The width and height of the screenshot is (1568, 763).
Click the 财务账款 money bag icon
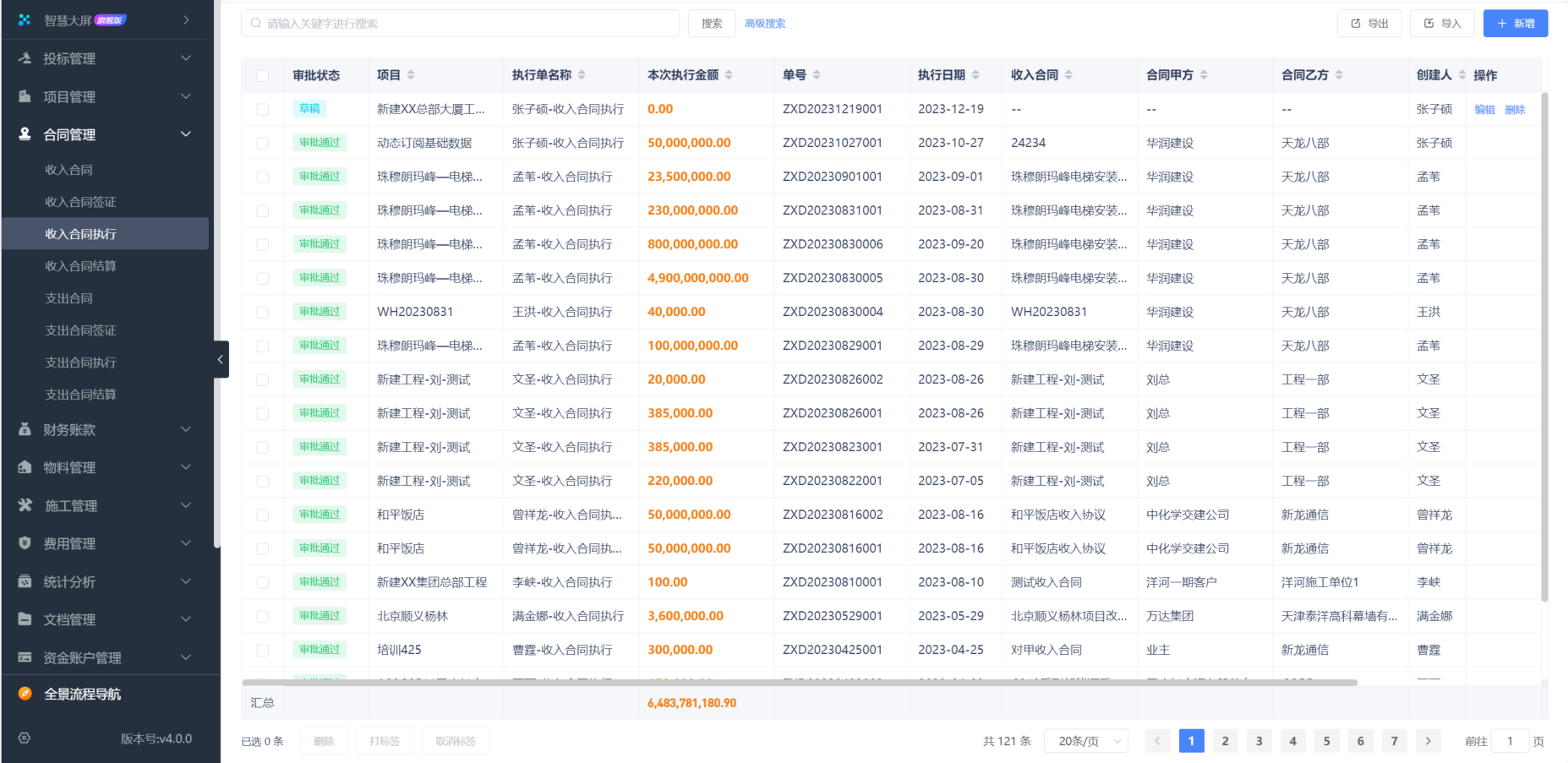pyautogui.click(x=25, y=429)
